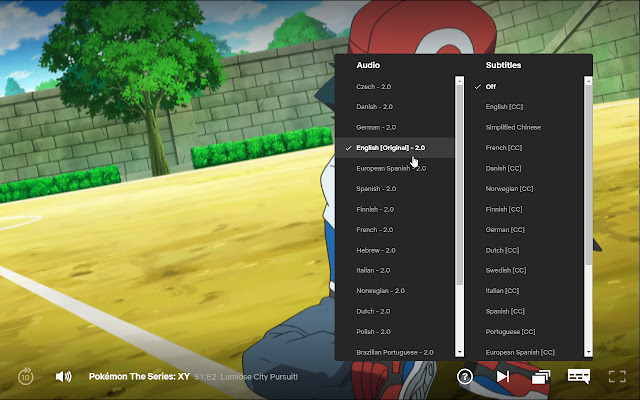Viewport: 640px width, 400px height.
Task: Enter fullscreen mode icon
Action: (x=617, y=376)
